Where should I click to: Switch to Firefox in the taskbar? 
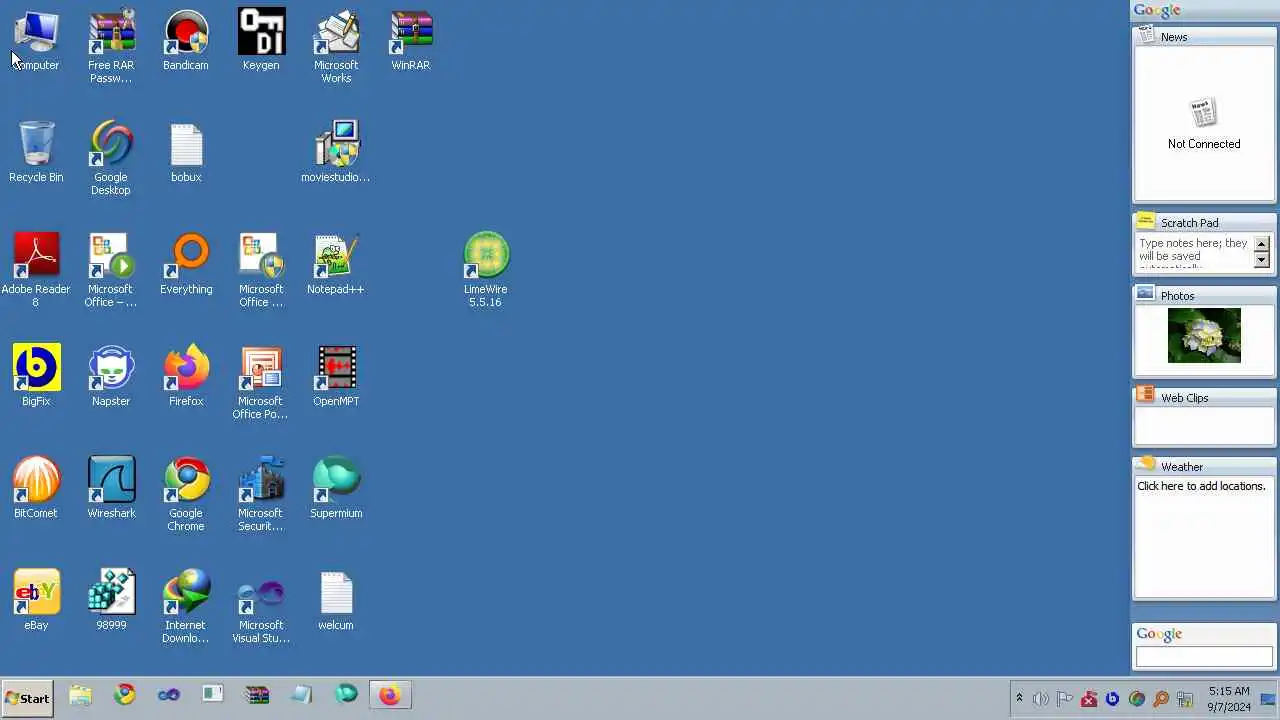(x=390, y=695)
